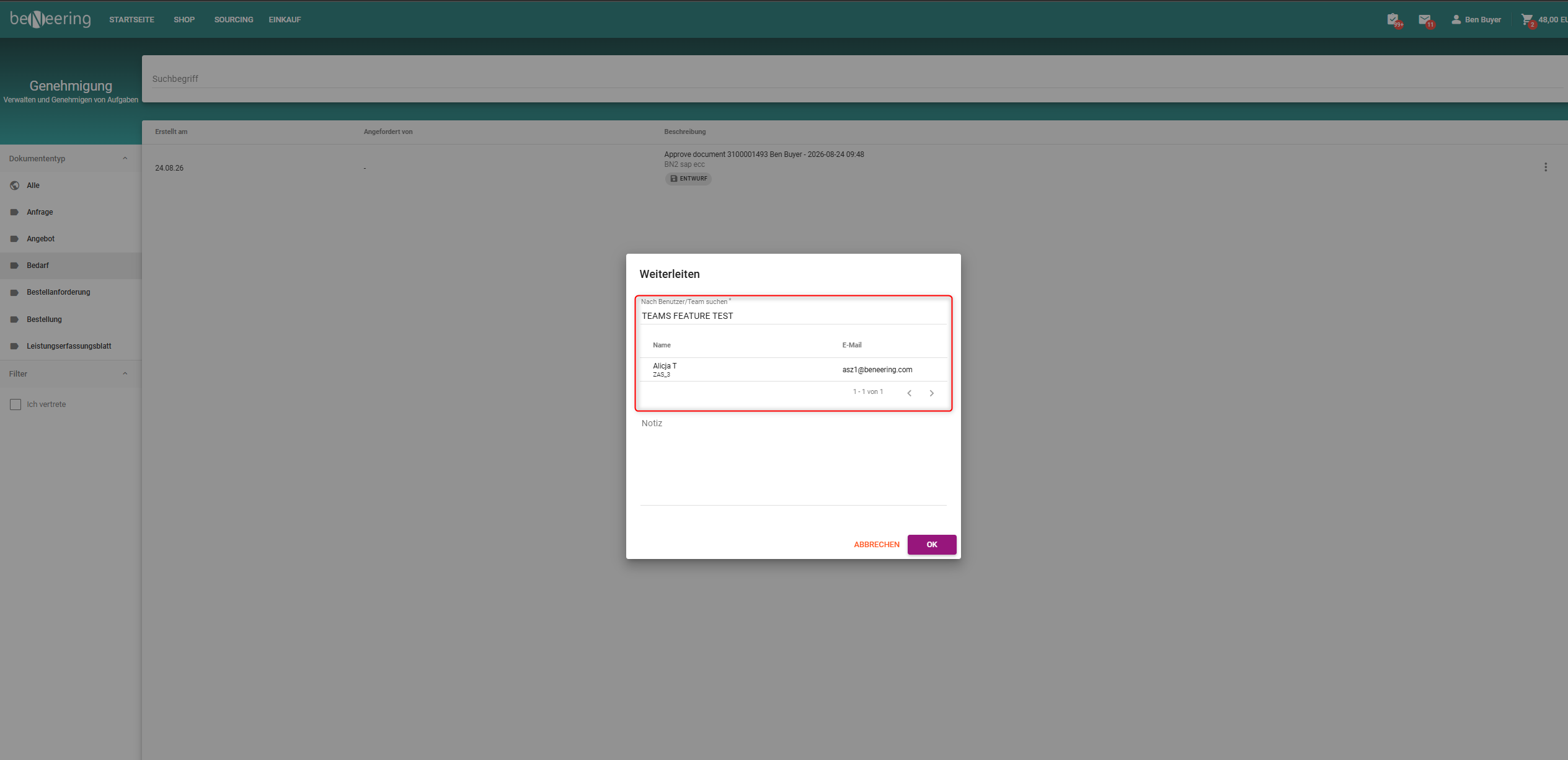Click the Notiz text area
Viewport: 1568px width, 760px height.
pyautogui.click(x=794, y=460)
